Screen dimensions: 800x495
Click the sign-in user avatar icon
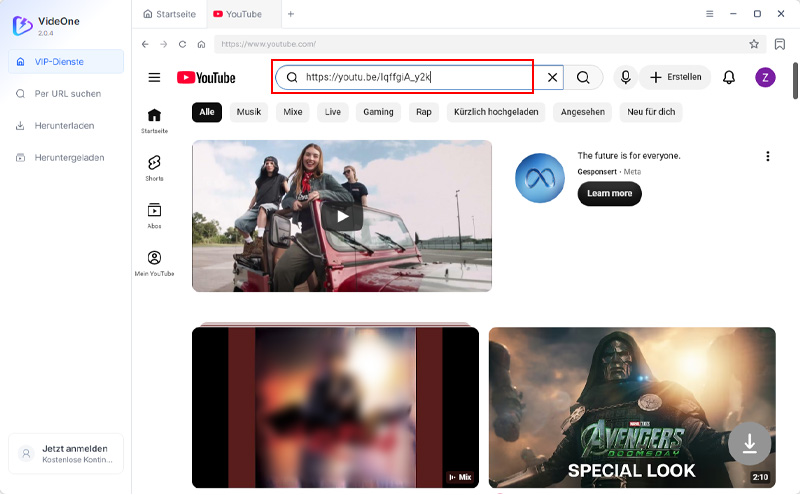click(26, 453)
